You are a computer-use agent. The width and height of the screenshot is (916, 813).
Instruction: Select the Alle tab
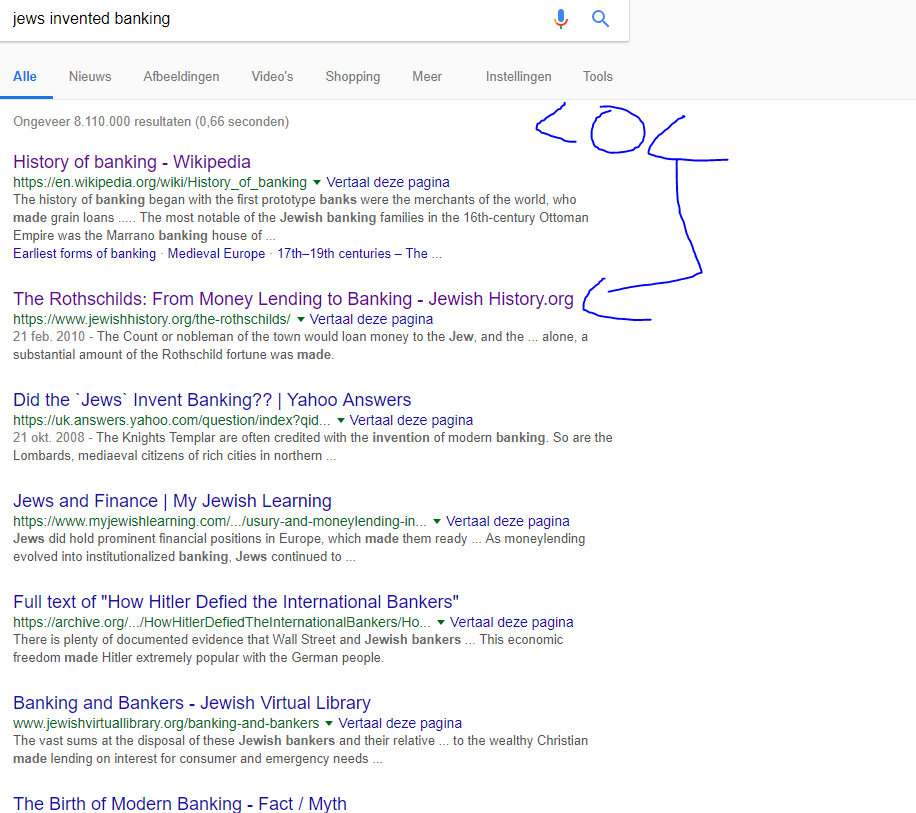pos(25,77)
